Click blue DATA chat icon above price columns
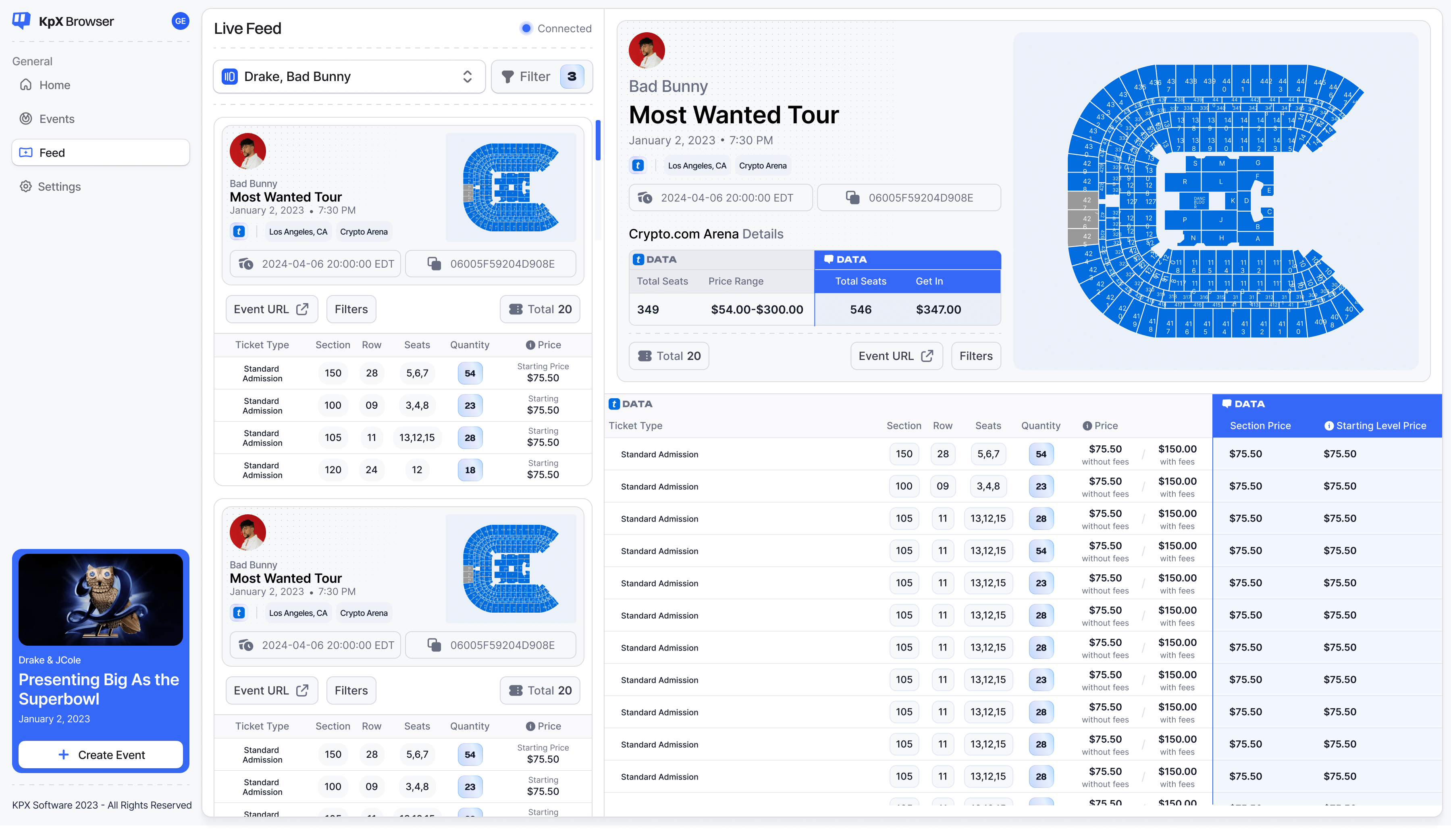This screenshot has width=1451, height=840. tap(1227, 404)
